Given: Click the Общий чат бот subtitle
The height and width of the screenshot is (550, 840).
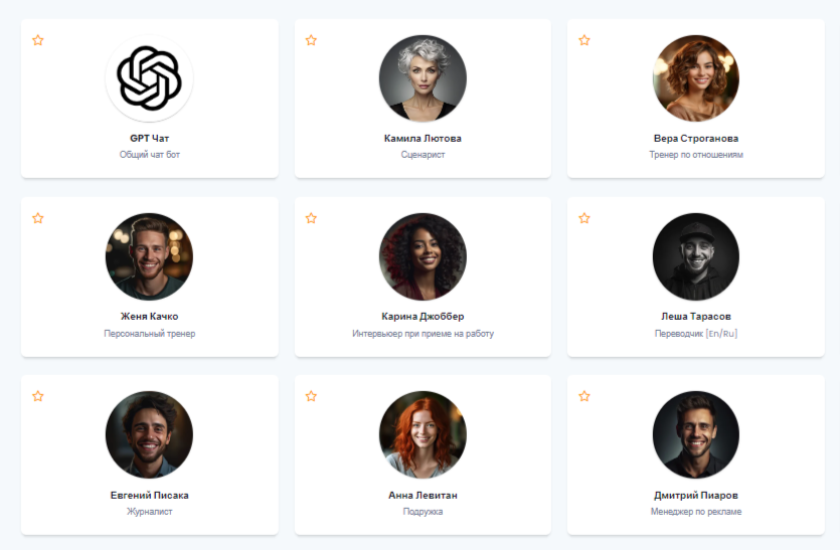Looking at the screenshot, I should pos(149,155).
